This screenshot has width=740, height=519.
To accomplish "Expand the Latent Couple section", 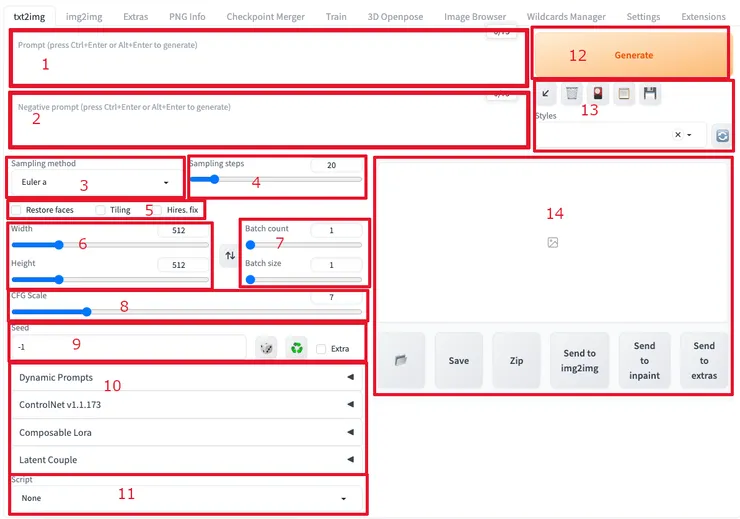I will point(186,460).
